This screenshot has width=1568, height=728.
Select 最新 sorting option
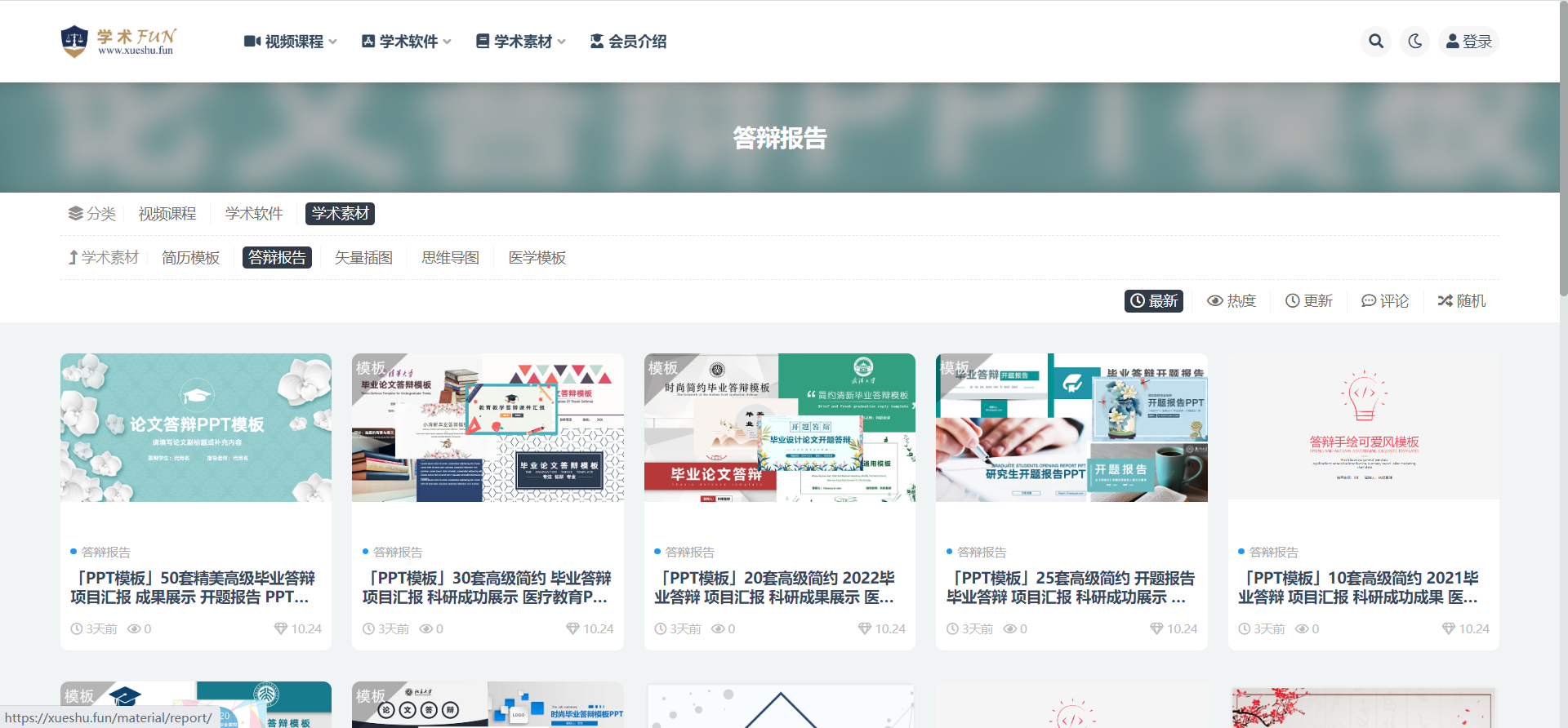click(x=1154, y=301)
